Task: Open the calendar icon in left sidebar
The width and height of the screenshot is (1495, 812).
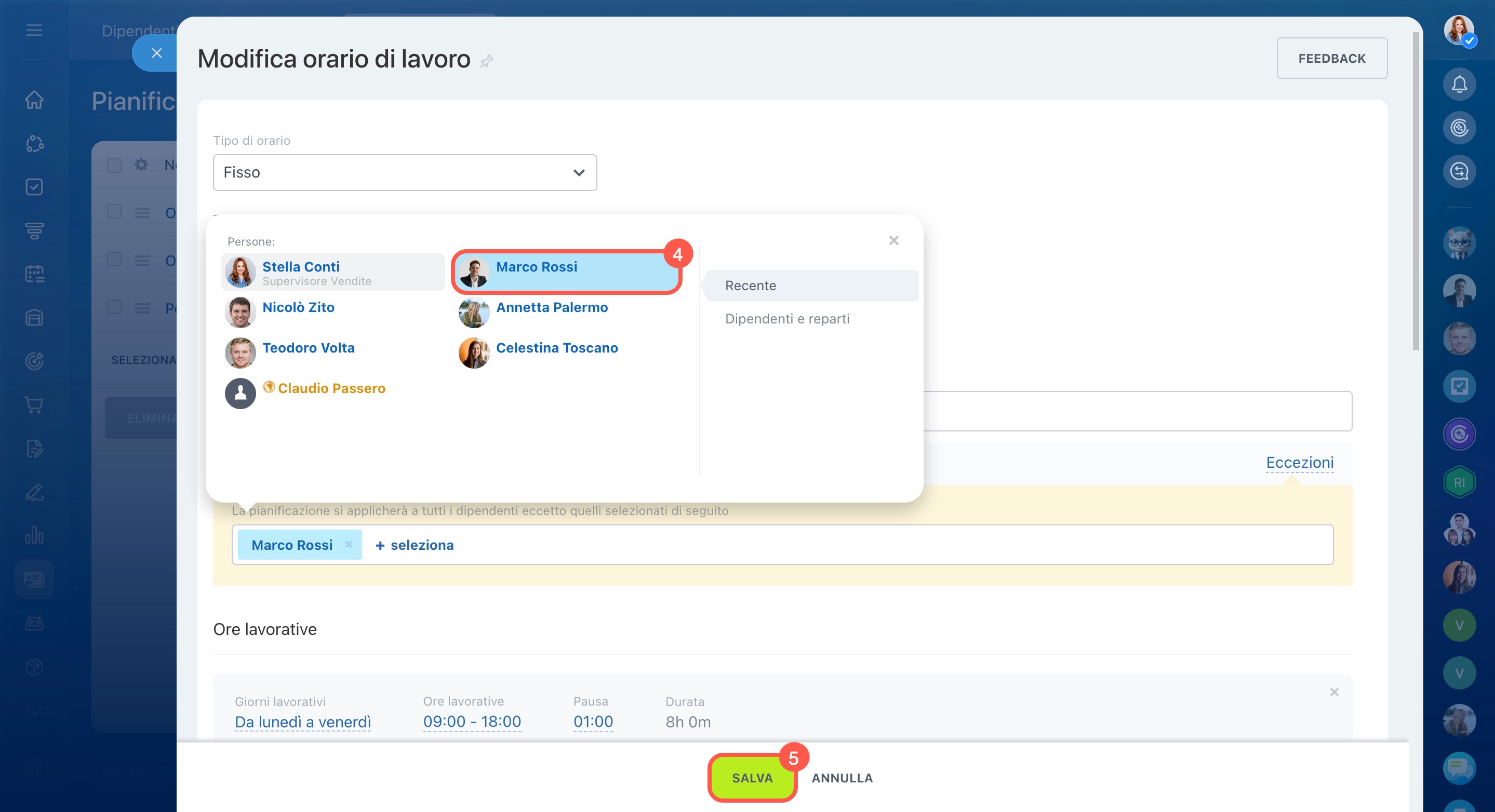Action: [34, 274]
